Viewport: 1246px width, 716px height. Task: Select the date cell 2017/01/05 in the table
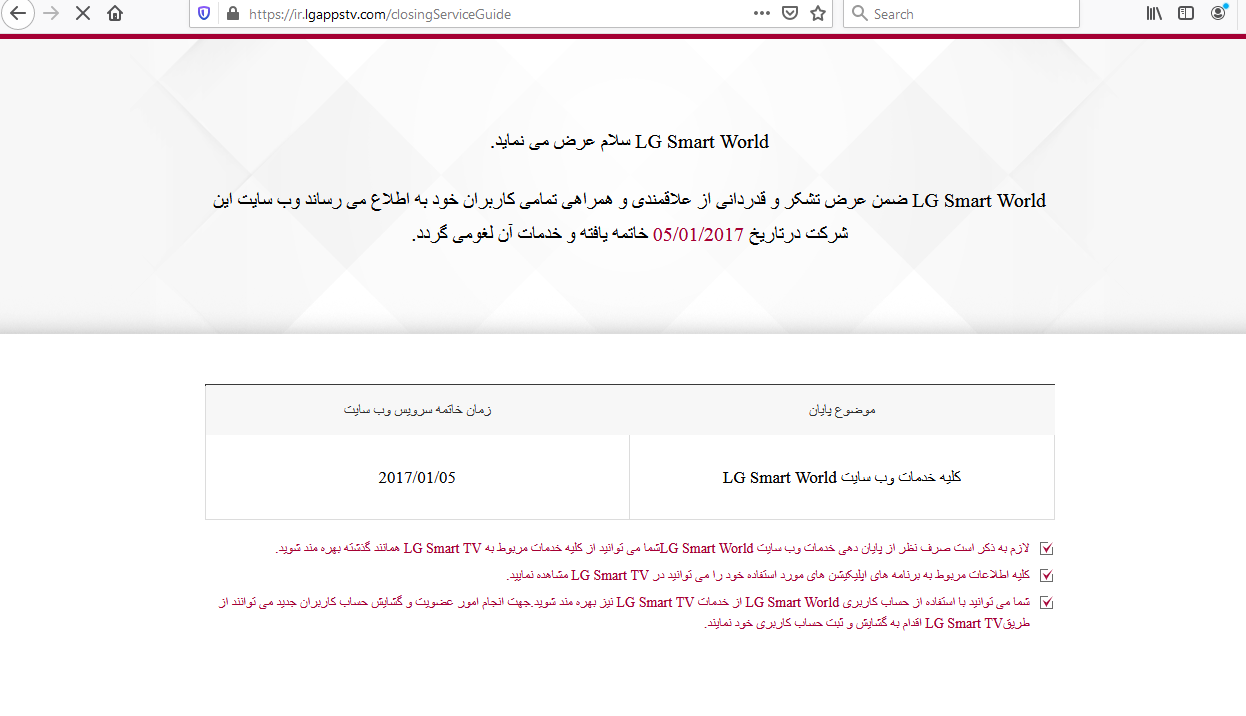tap(417, 478)
